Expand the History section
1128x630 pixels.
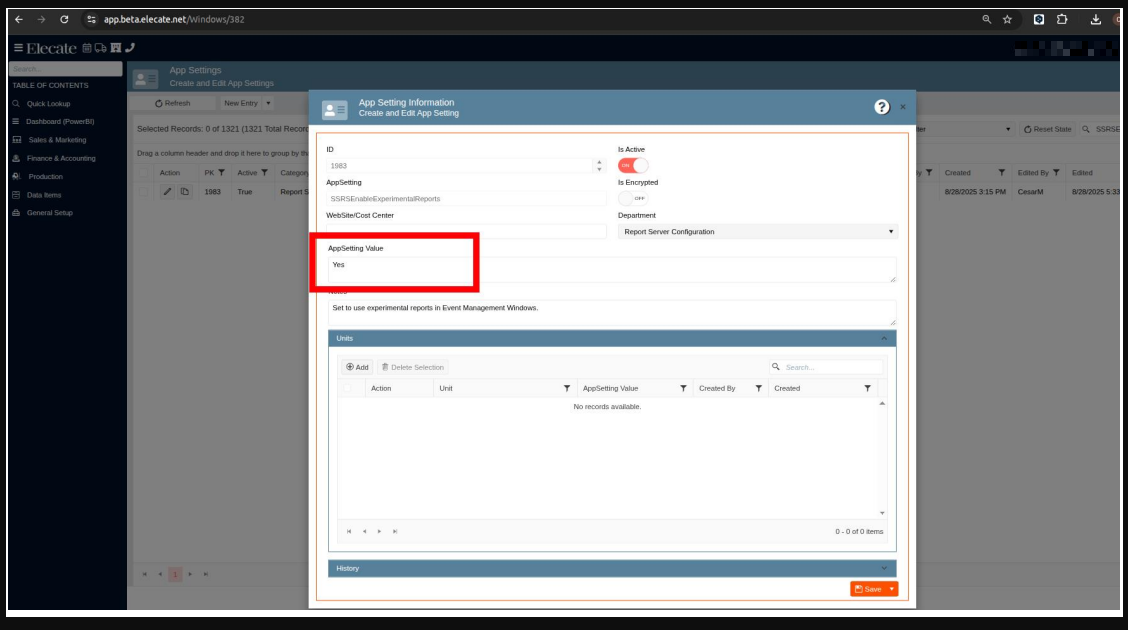point(611,568)
